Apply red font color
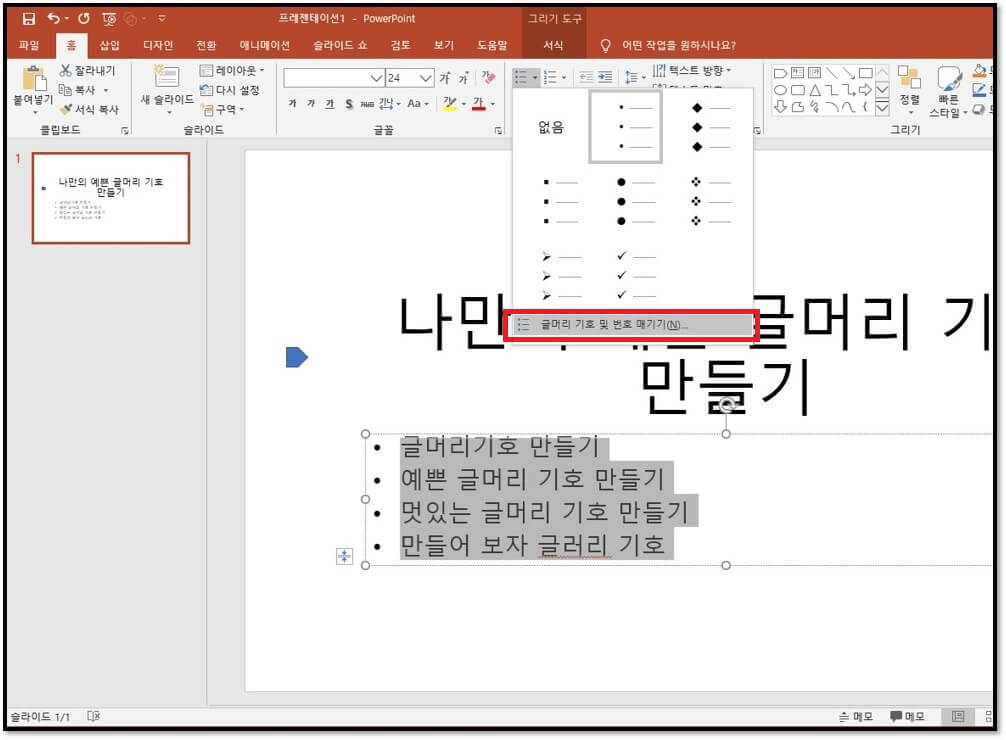 pos(479,103)
